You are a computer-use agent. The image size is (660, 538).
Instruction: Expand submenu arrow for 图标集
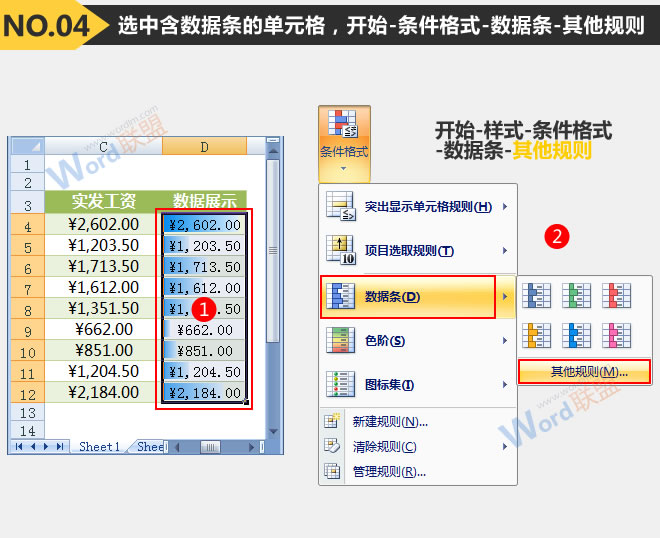pos(505,385)
